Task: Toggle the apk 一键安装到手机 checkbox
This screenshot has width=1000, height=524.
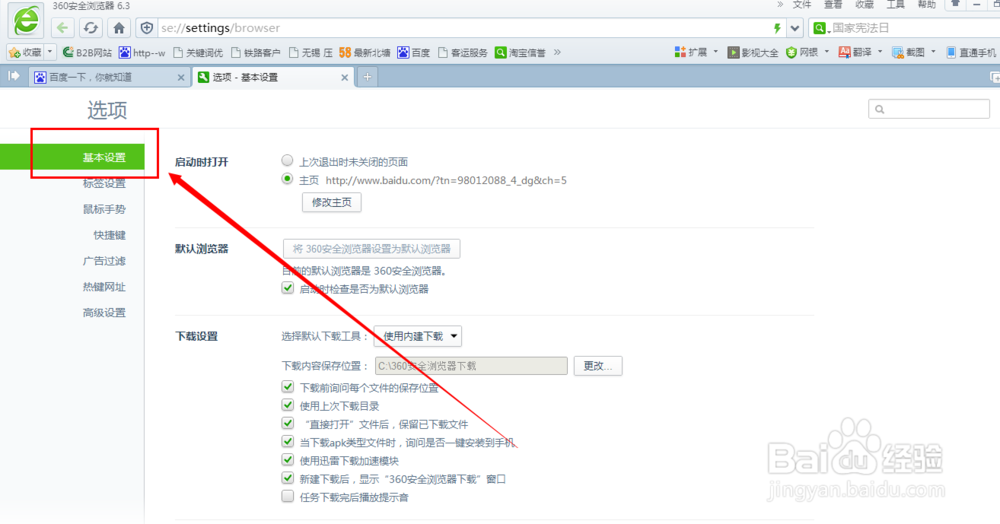Action: pos(288,442)
